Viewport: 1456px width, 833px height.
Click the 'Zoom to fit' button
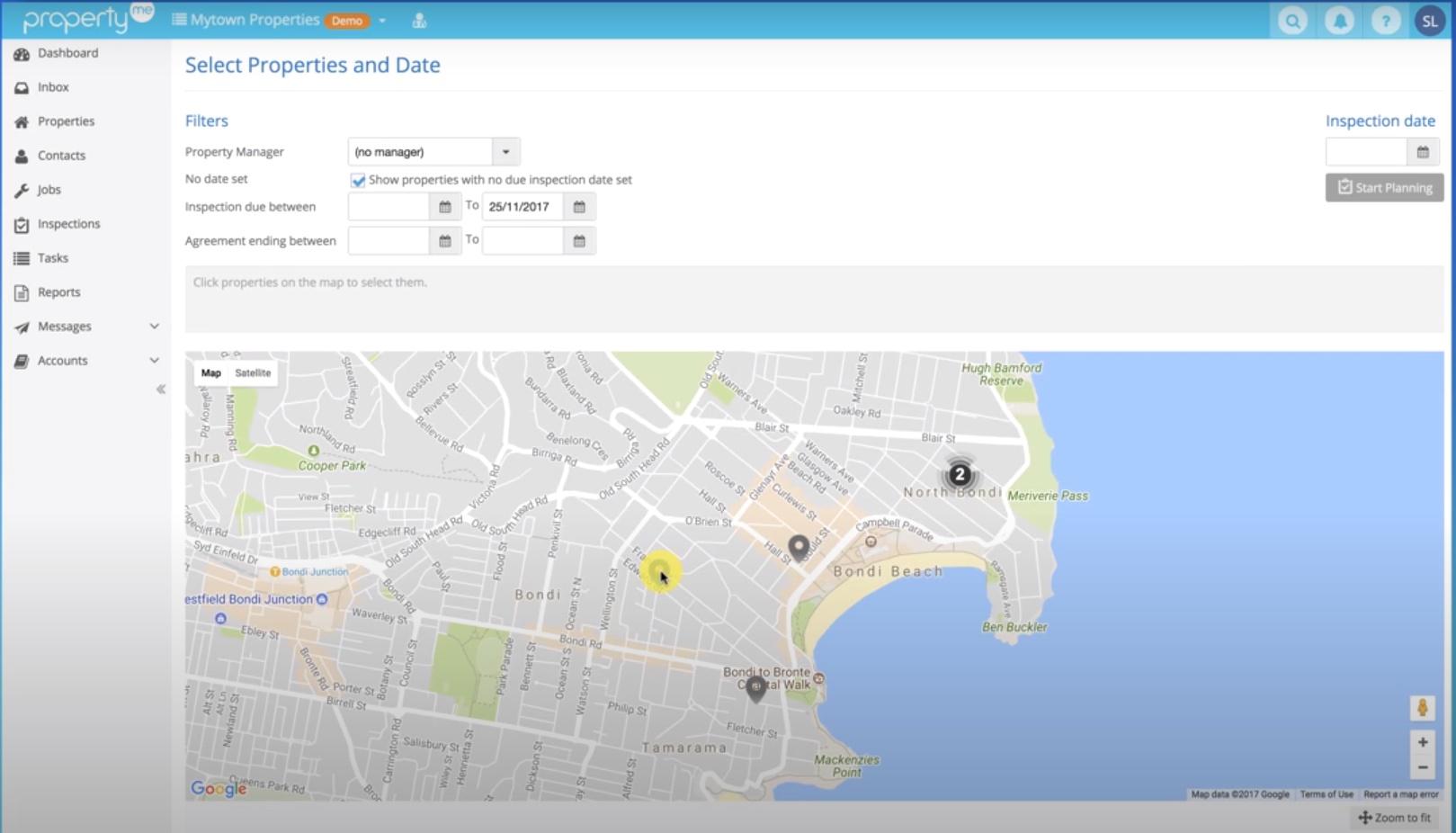click(x=1394, y=818)
